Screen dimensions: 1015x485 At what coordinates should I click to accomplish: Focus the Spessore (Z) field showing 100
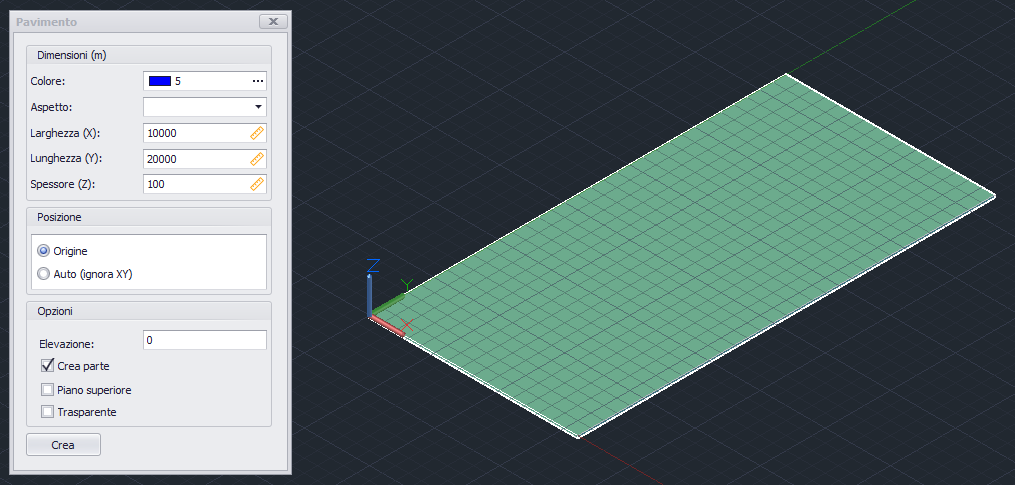tap(195, 184)
